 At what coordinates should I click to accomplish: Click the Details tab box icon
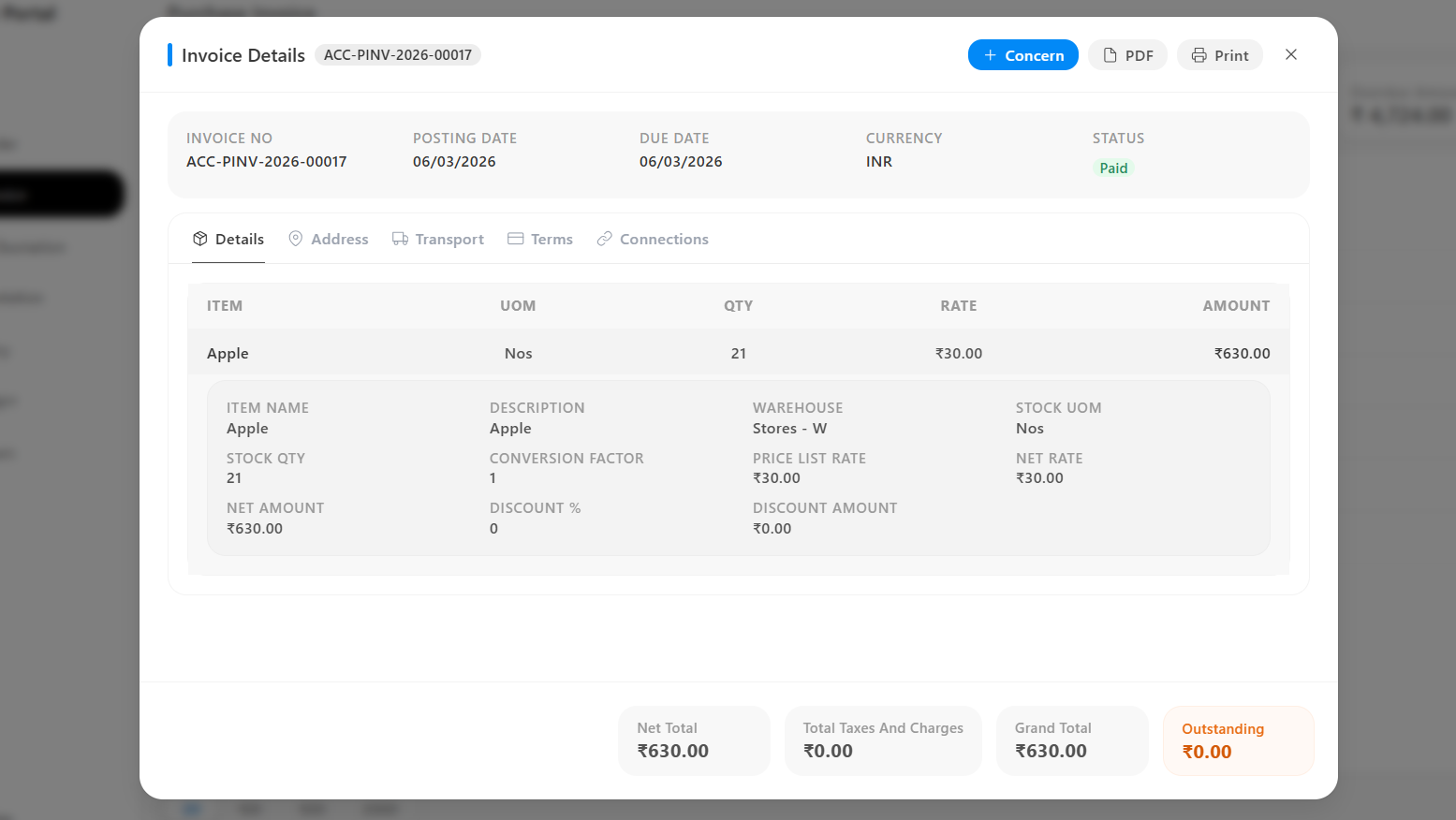[x=200, y=239]
